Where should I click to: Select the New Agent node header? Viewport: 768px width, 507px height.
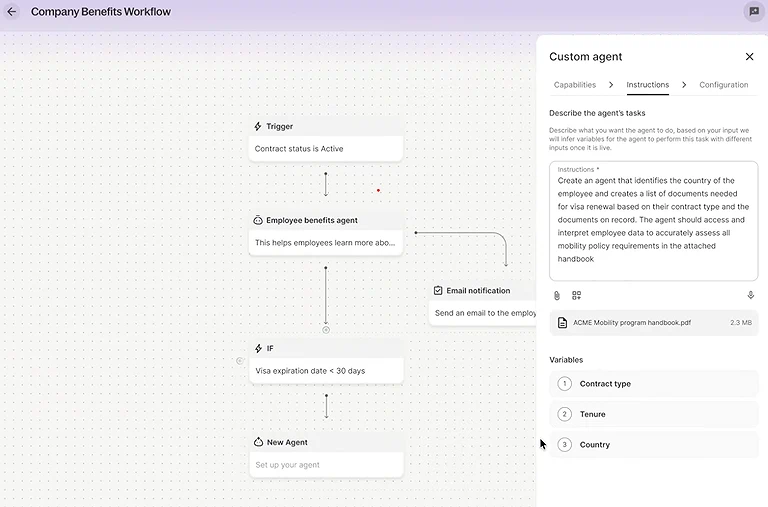pyautogui.click(x=326, y=442)
